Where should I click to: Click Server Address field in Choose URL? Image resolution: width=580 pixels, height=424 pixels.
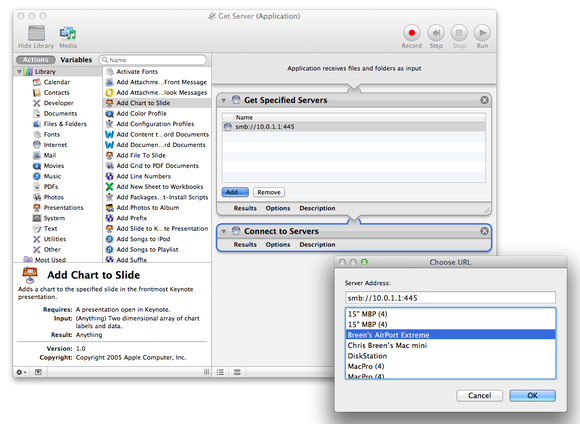(x=450, y=298)
